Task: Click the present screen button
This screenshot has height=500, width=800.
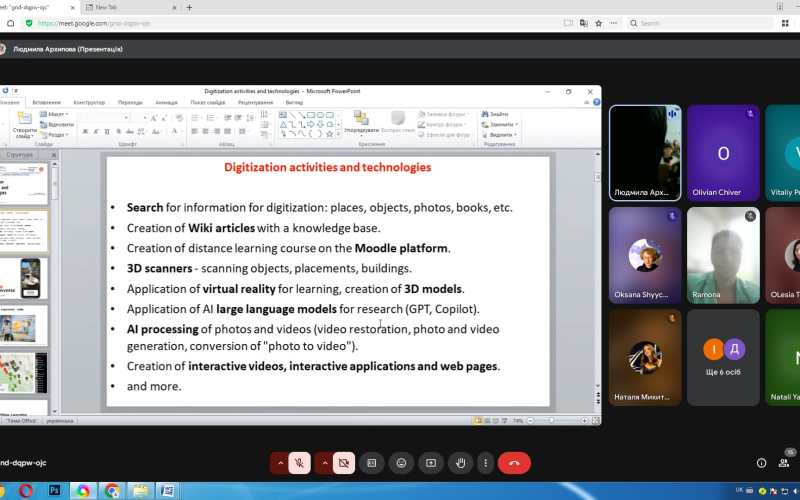Action: [x=431, y=463]
